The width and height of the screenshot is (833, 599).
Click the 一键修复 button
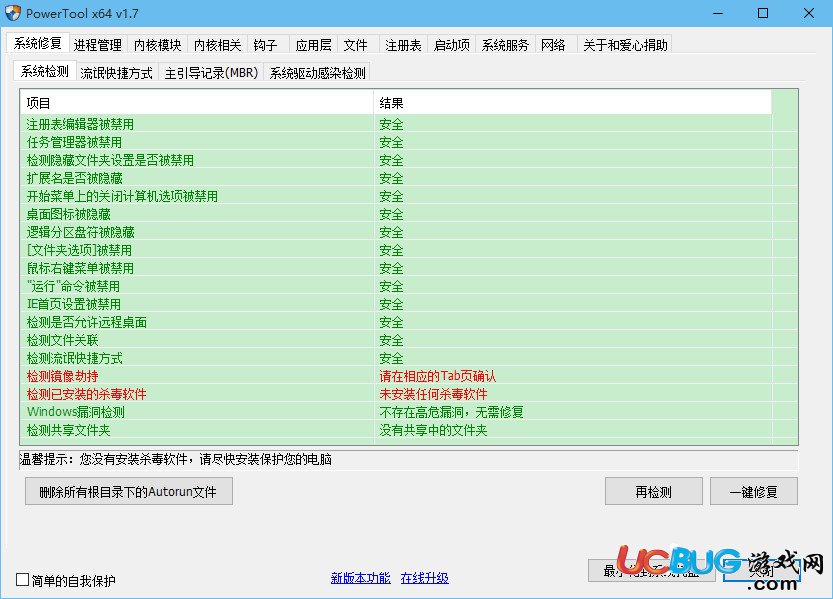point(753,492)
